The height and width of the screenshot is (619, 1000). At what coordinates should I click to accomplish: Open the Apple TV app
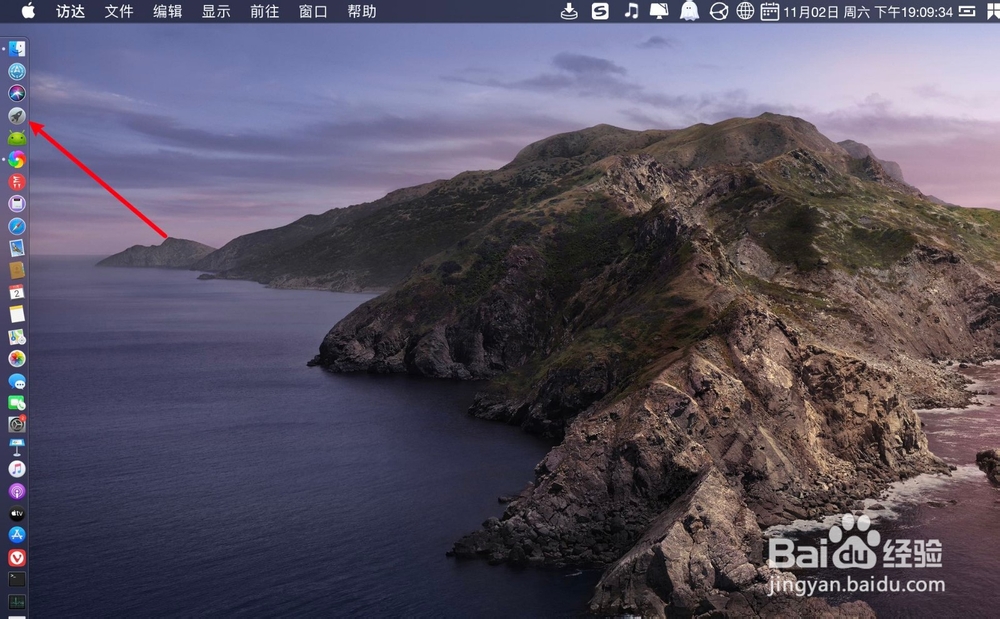[17, 513]
